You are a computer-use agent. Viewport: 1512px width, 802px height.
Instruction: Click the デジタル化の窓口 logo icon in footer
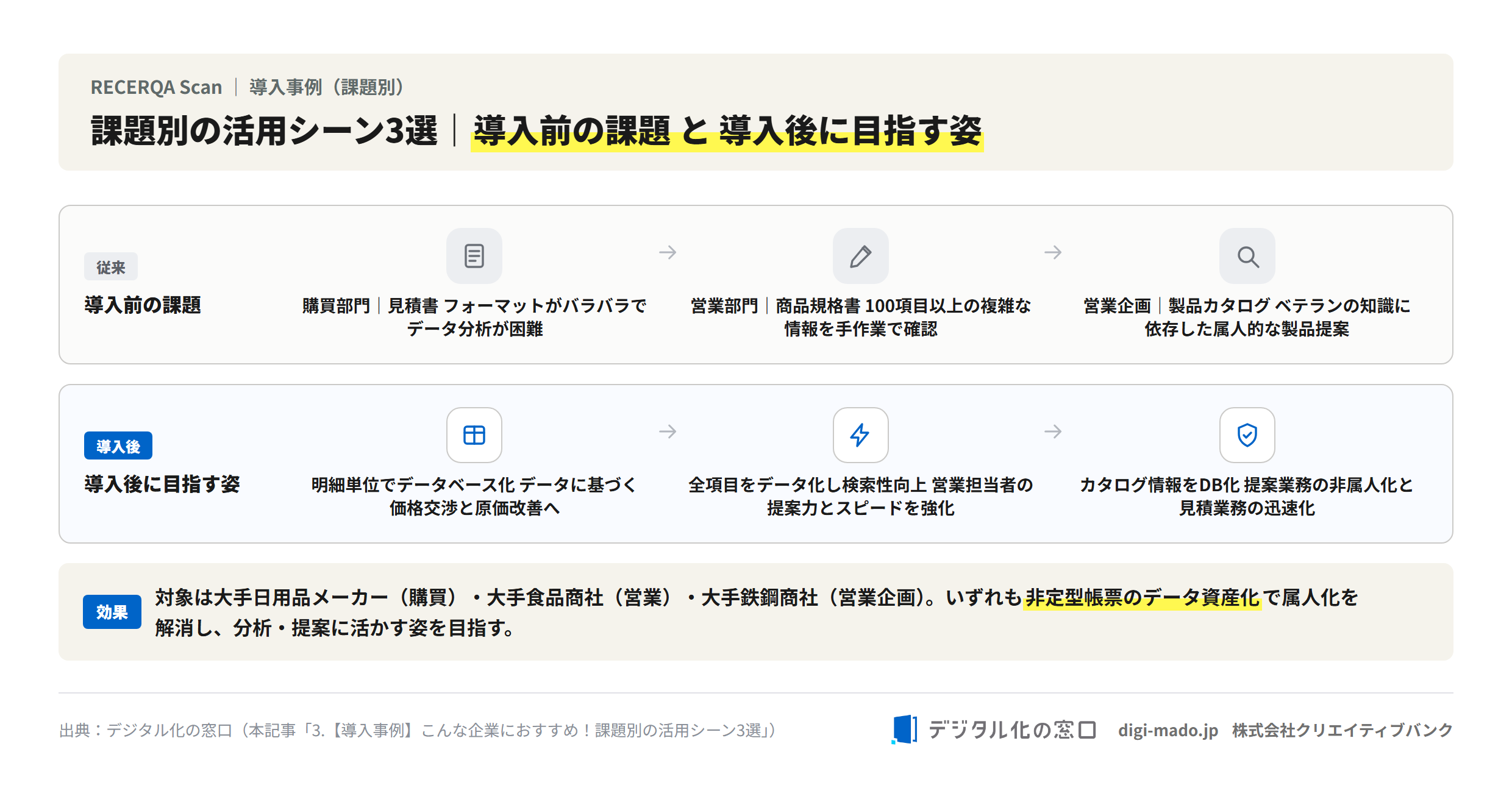[x=904, y=729]
